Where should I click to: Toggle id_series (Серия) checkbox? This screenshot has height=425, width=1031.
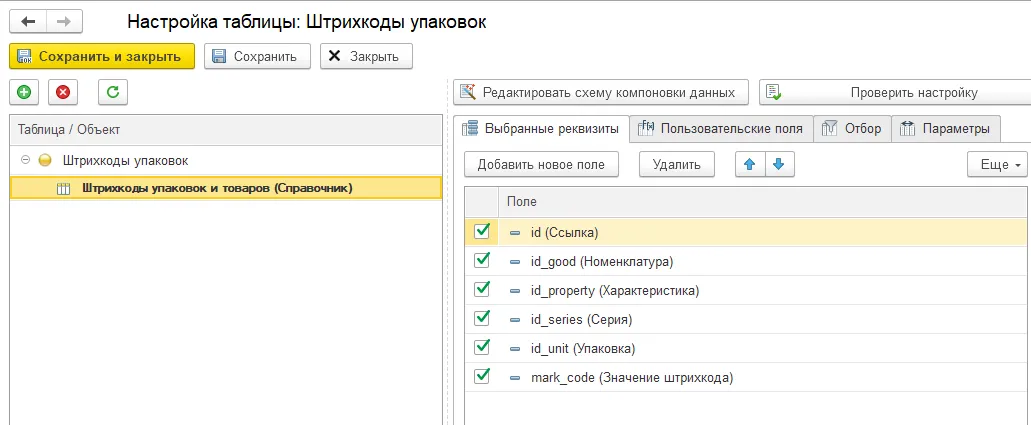tap(482, 318)
